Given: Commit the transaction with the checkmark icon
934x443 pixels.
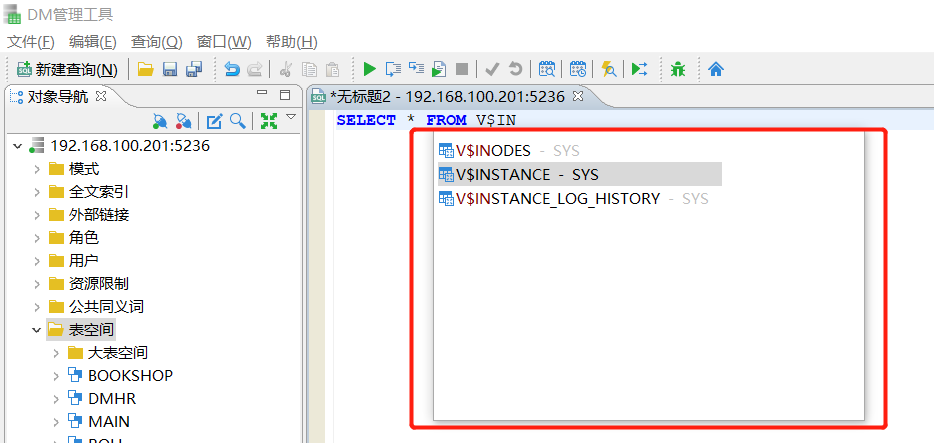Looking at the screenshot, I should tap(492, 69).
